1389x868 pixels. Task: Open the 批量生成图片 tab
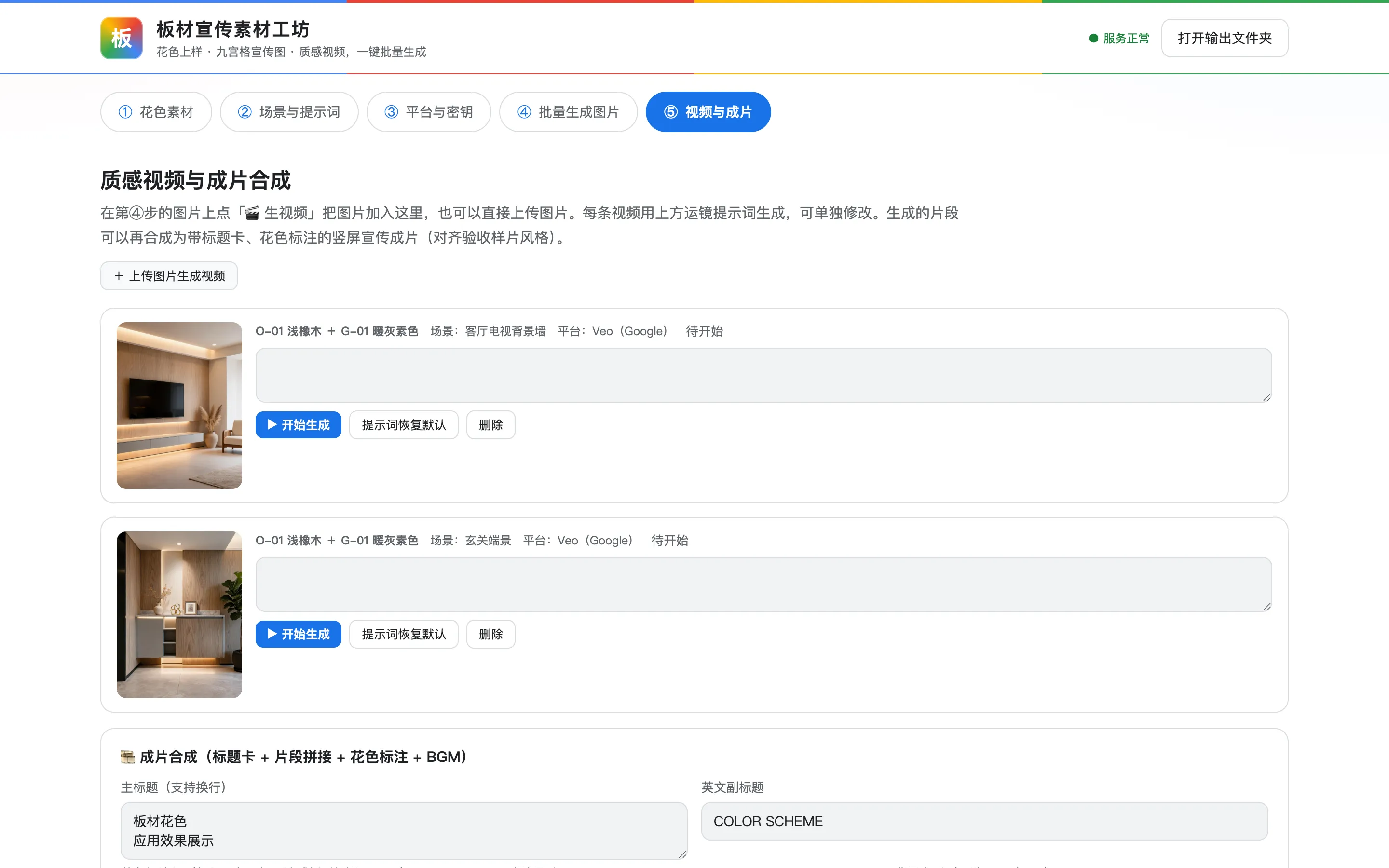click(568, 112)
